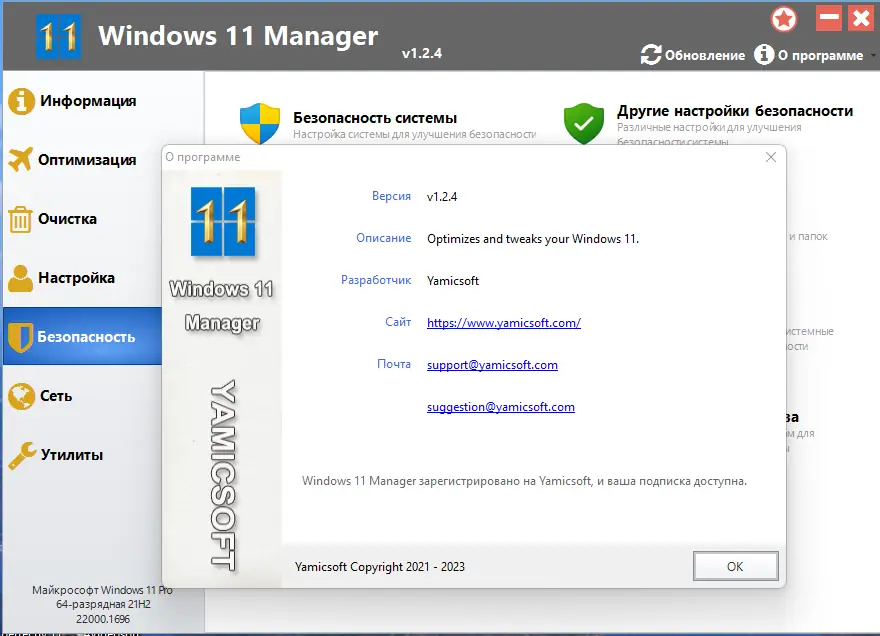The height and width of the screenshot is (636, 880).
Task: Close the О программе dialog
Action: tap(770, 157)
